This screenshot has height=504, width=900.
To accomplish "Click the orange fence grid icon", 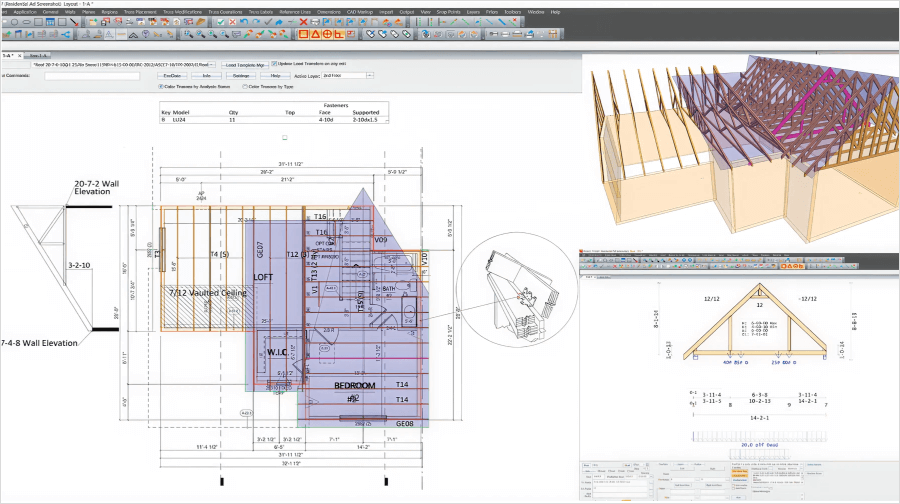I will pyautogui.click(x=553, y=34).
